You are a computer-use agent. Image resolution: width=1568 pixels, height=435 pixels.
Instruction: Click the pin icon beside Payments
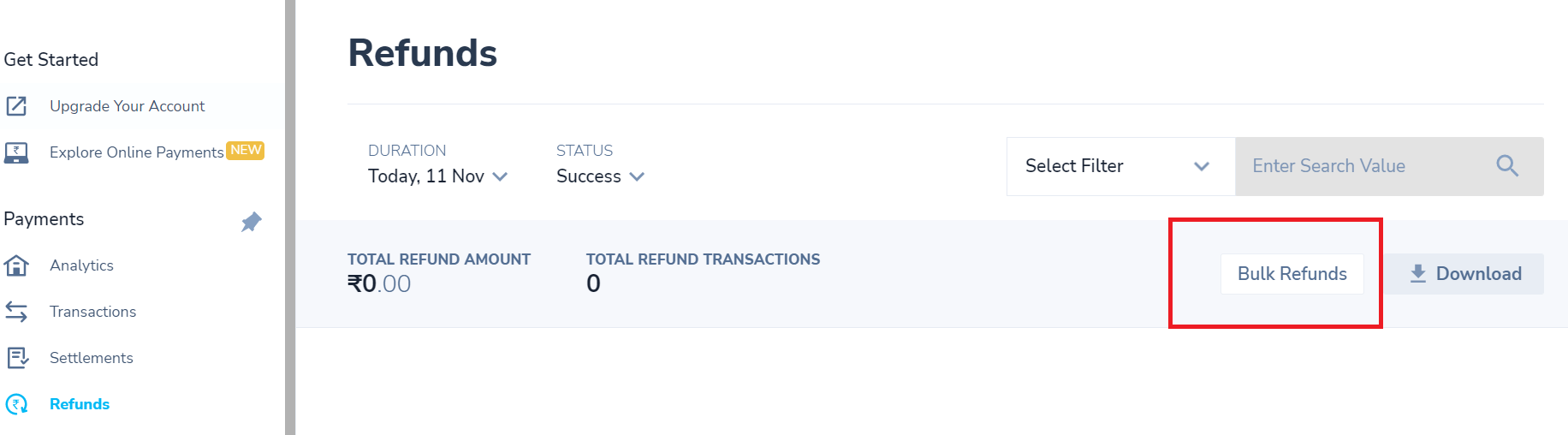tap(251, 222)
